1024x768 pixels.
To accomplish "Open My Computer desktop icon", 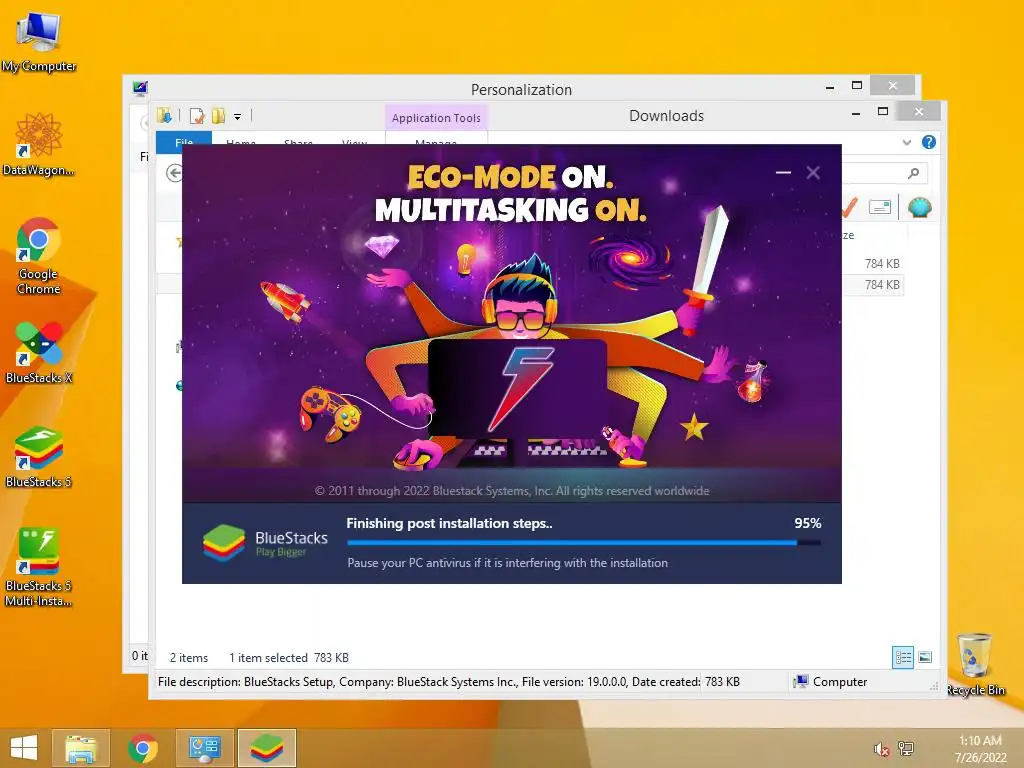I will (39, 41).
